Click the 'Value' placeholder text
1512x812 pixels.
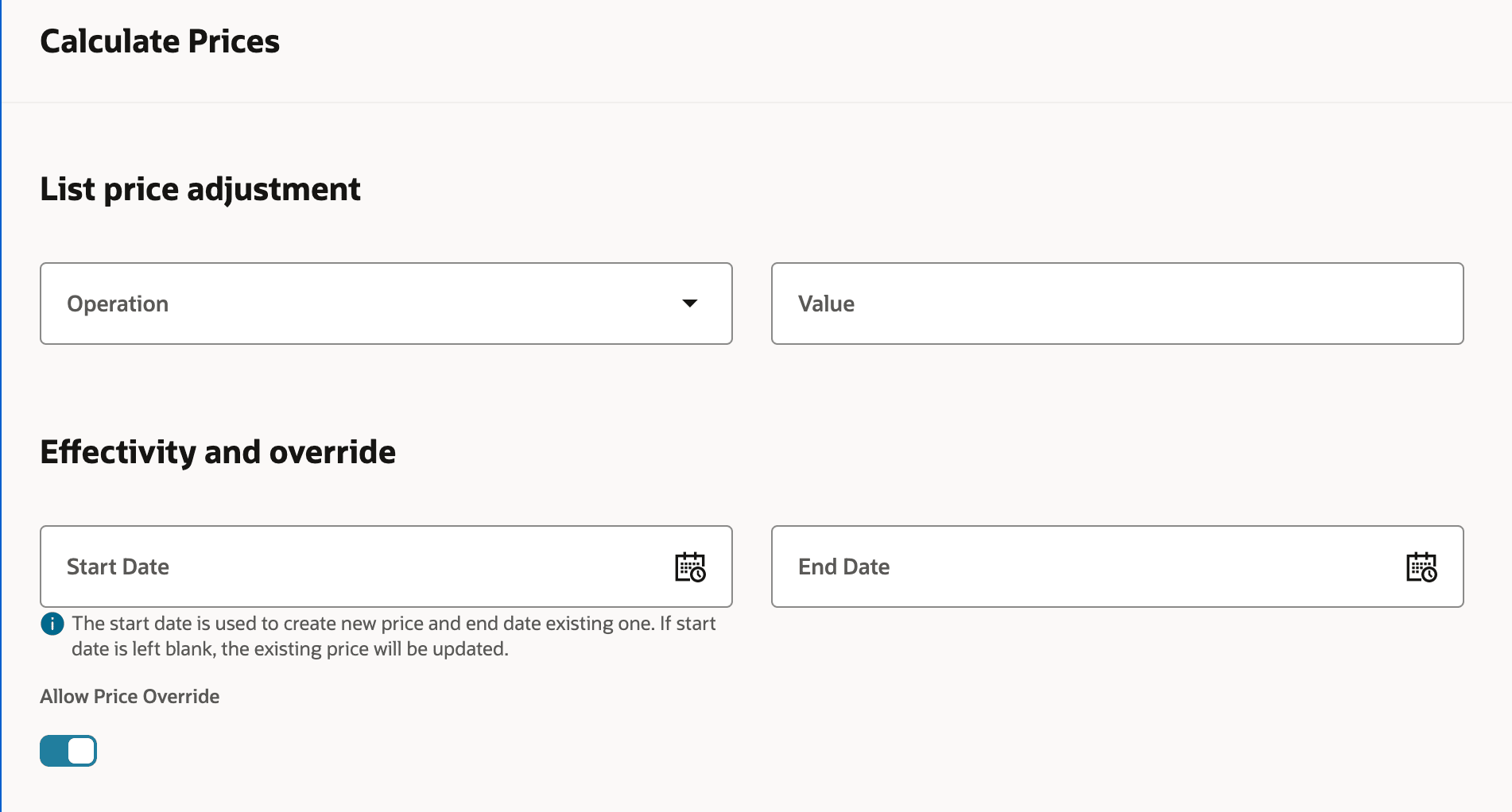[826, 304]
